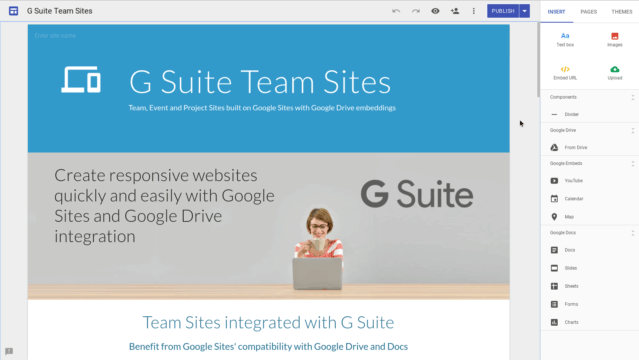Switch to the Themes tab

[621, 12]
